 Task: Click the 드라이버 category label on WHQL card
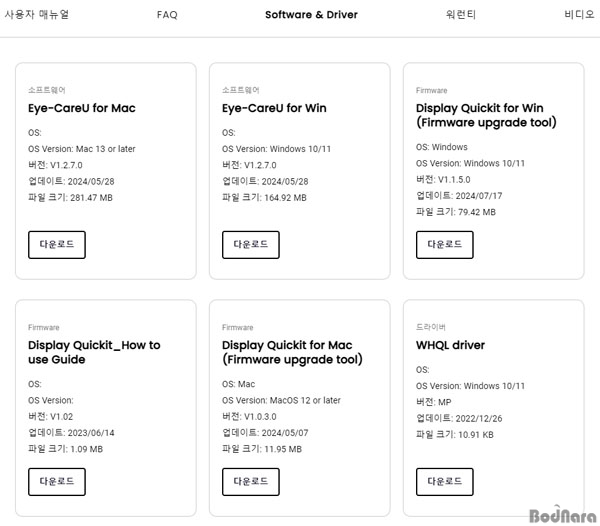pos(431,327)
